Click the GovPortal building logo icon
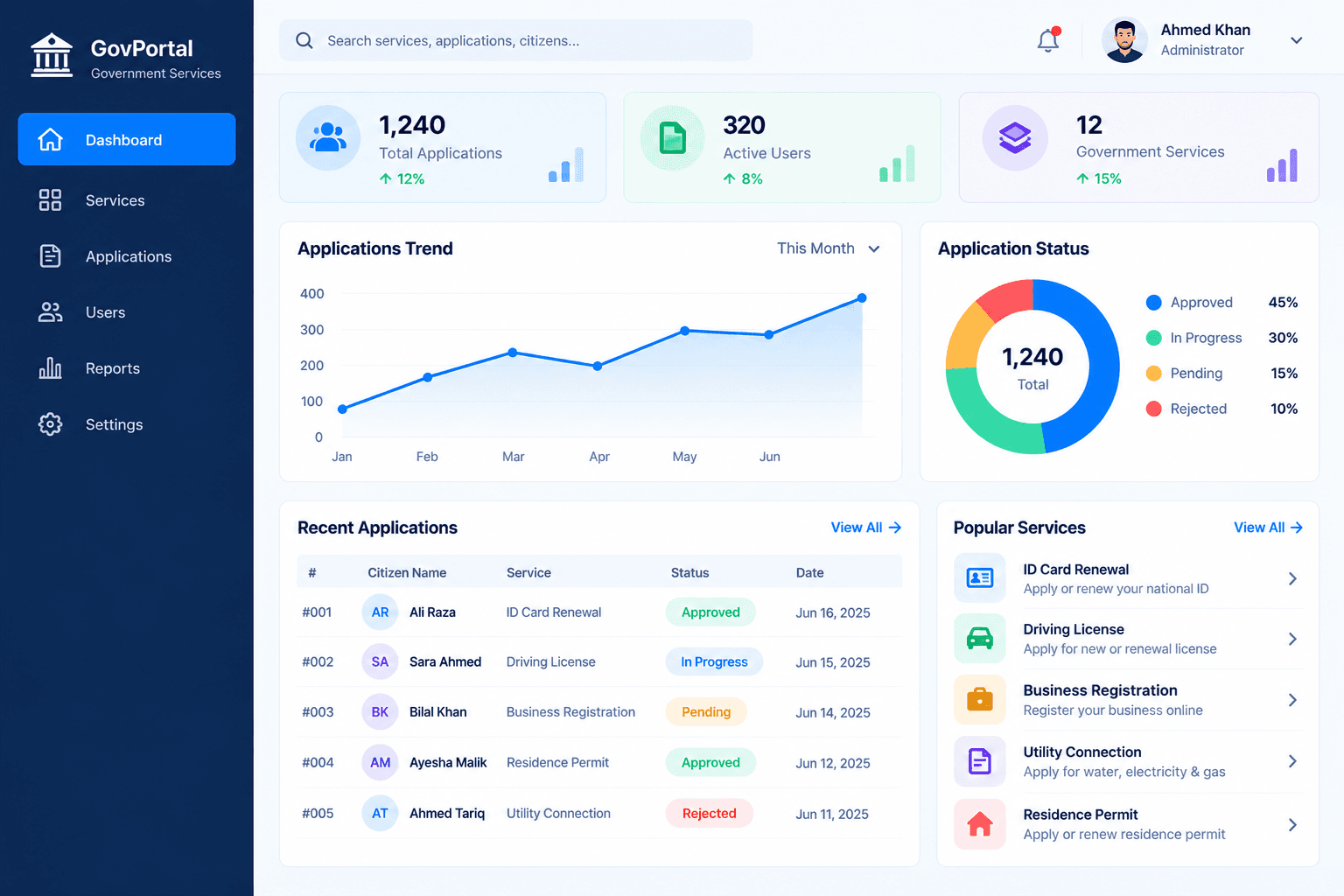Screen dimensions: 1344x896 coord(52,55)
